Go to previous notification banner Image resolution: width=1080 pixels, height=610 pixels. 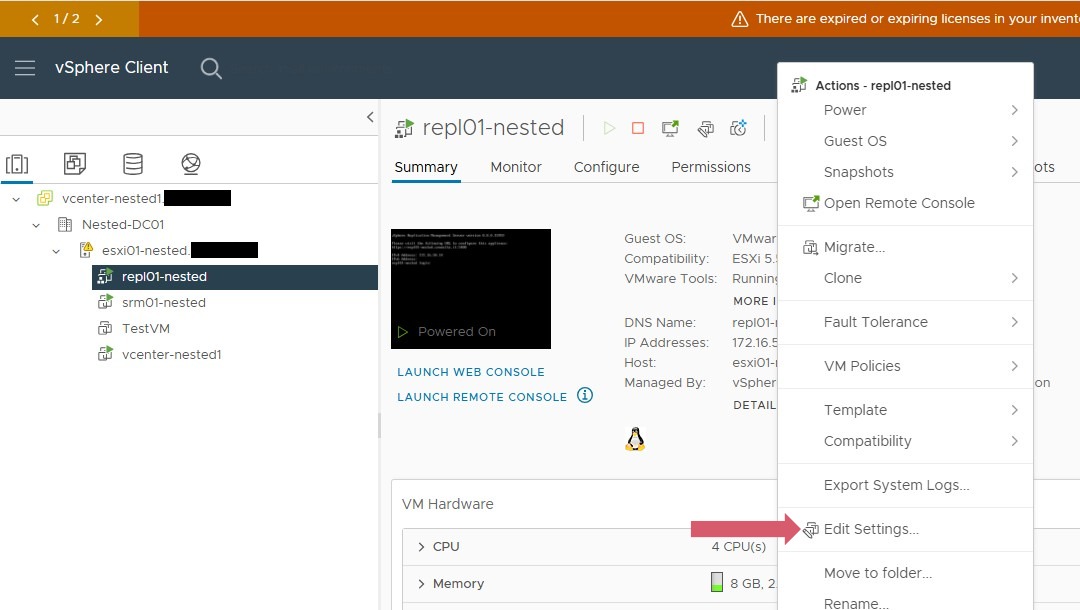point(35,19)
